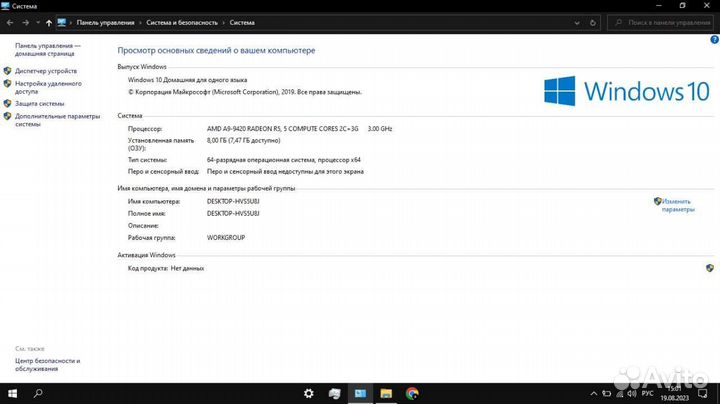The height and width of the screenshot is (404, 720).
Task: Open the notification center icon
Action: [703, 393]
